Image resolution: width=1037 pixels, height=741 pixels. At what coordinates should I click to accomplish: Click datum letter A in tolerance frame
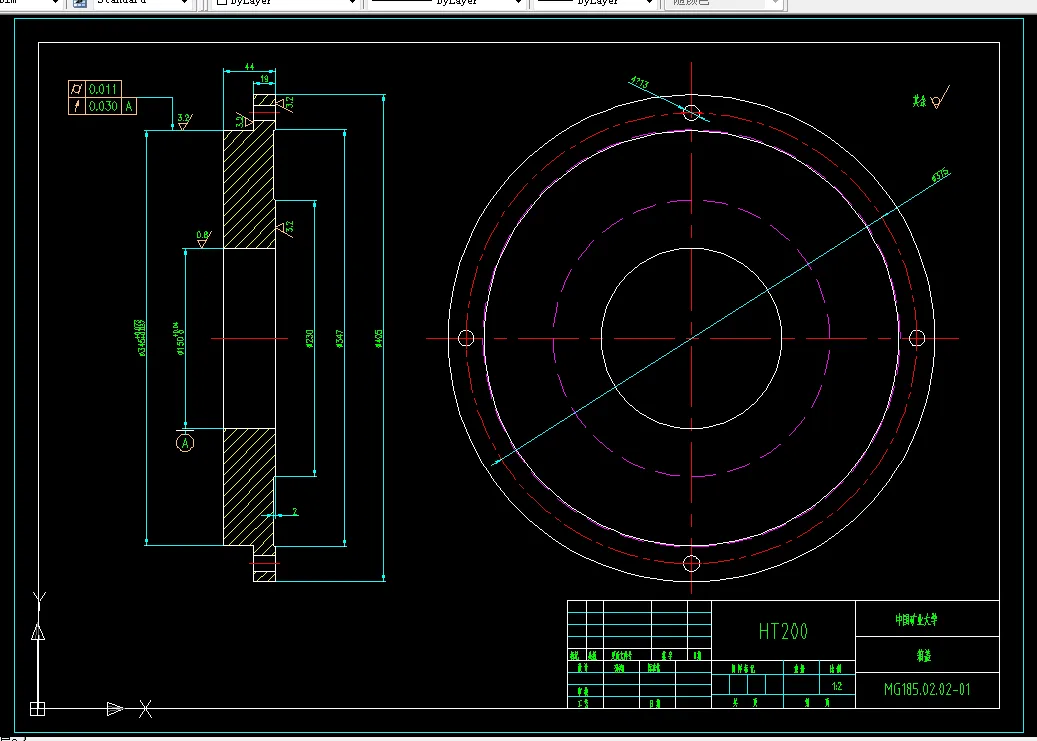coord(129,106)
